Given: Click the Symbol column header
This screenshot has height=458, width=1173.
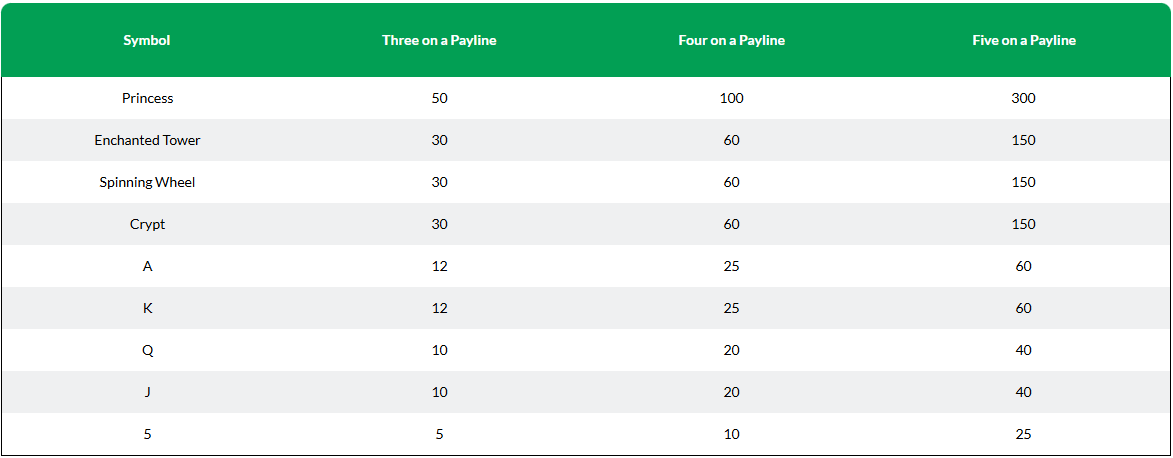Looking at the screenshot, I should (147, 40).
